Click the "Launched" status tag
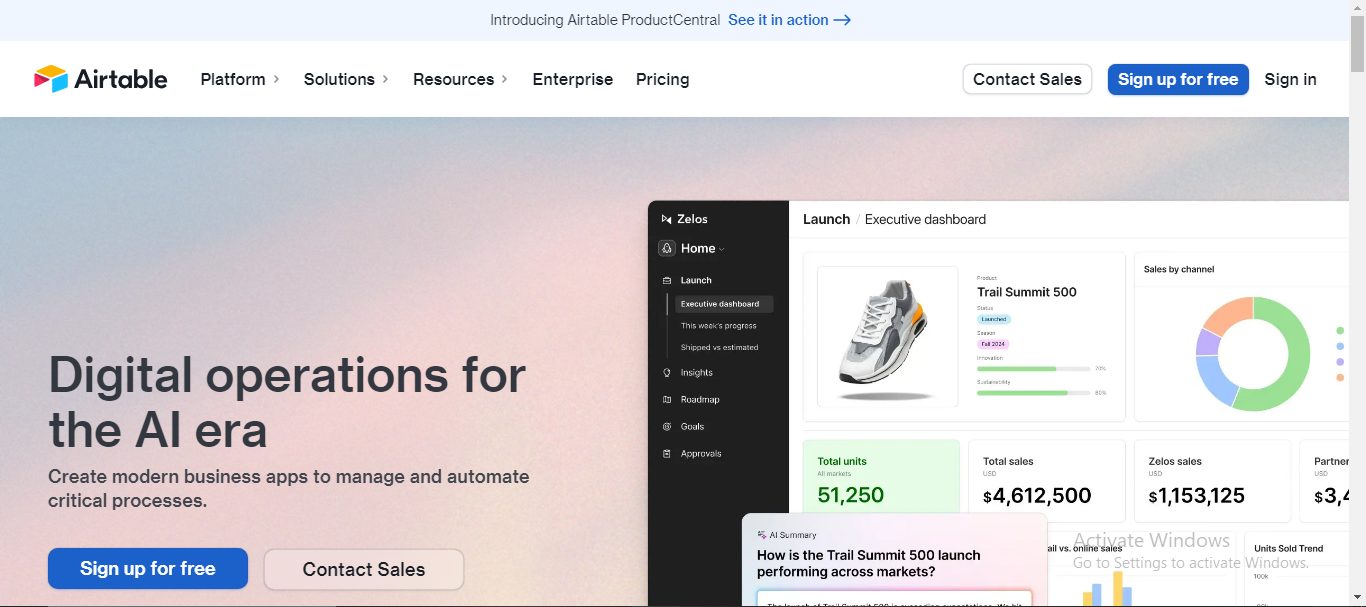 tap(994, 319)
